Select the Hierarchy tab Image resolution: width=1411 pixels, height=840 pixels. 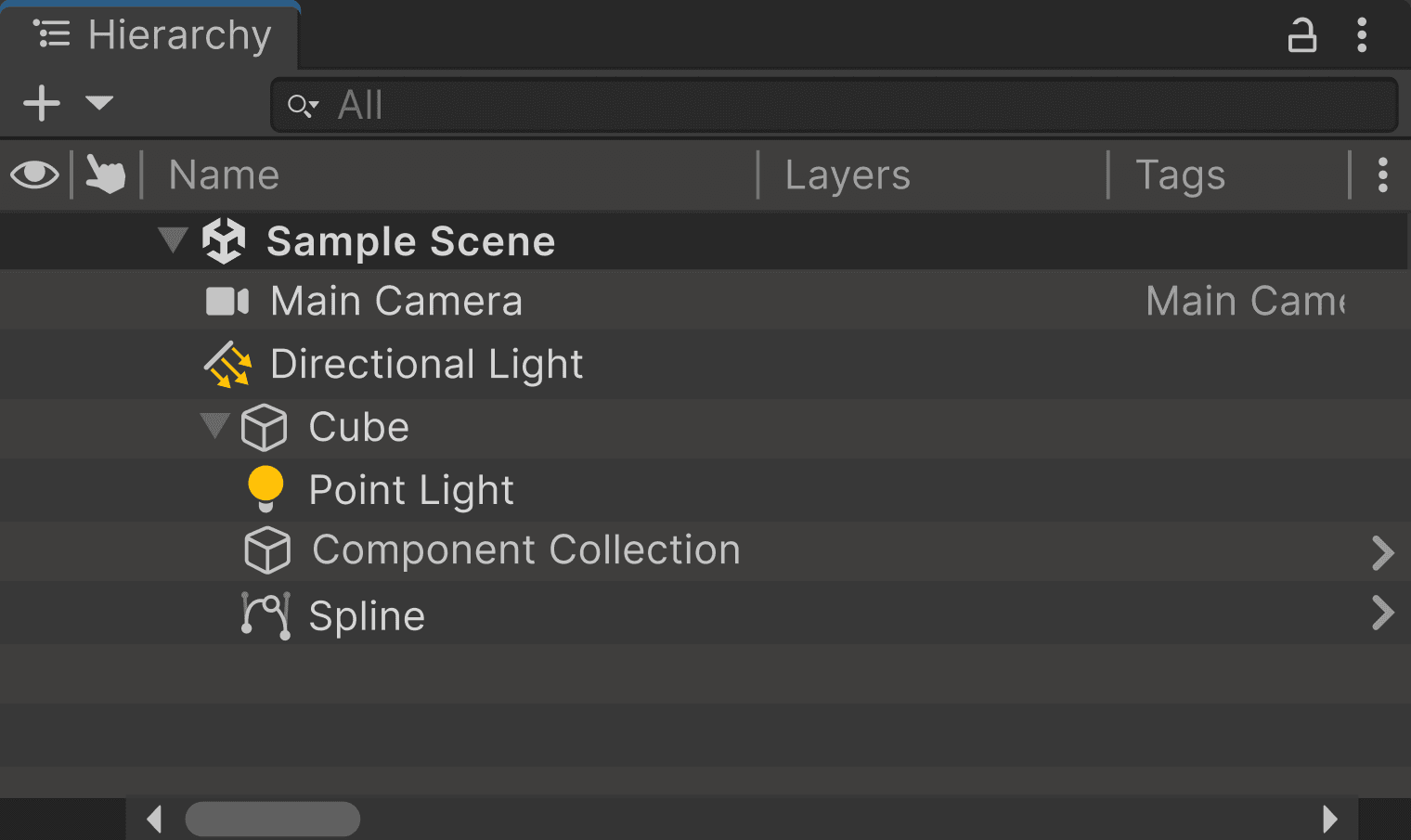point(153,35)
